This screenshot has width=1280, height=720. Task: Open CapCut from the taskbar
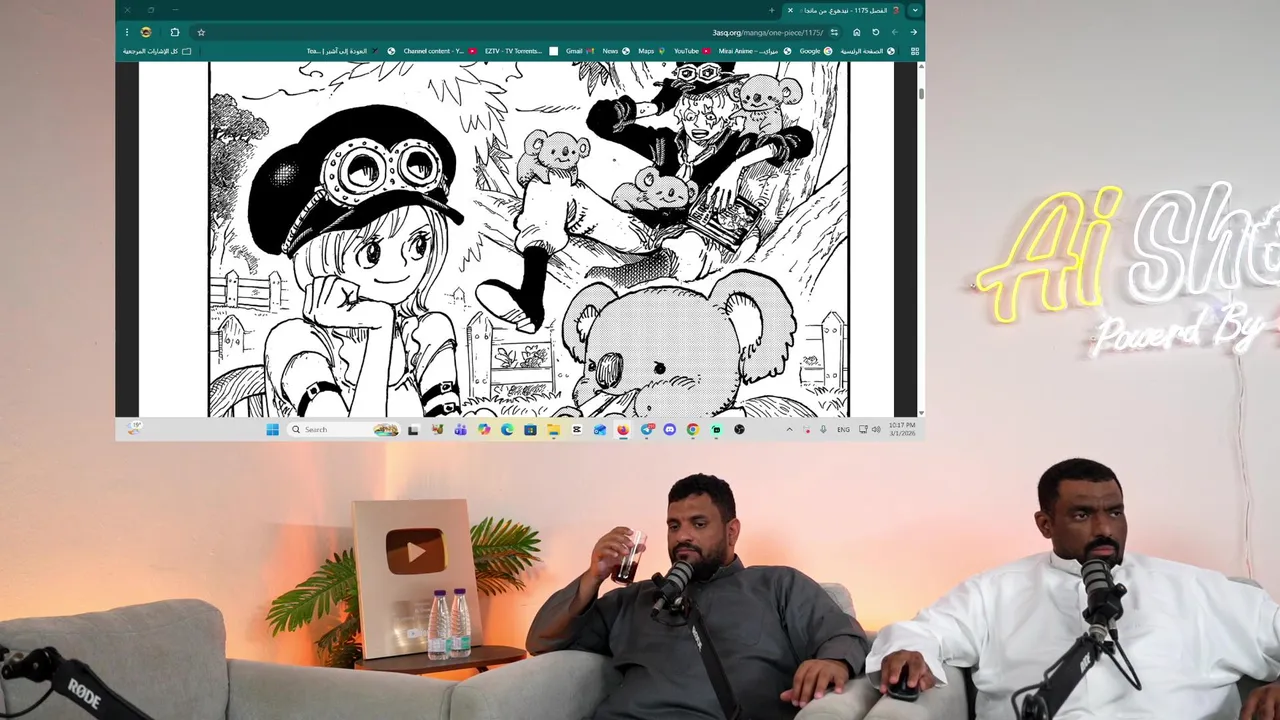[x=576, y=429]
